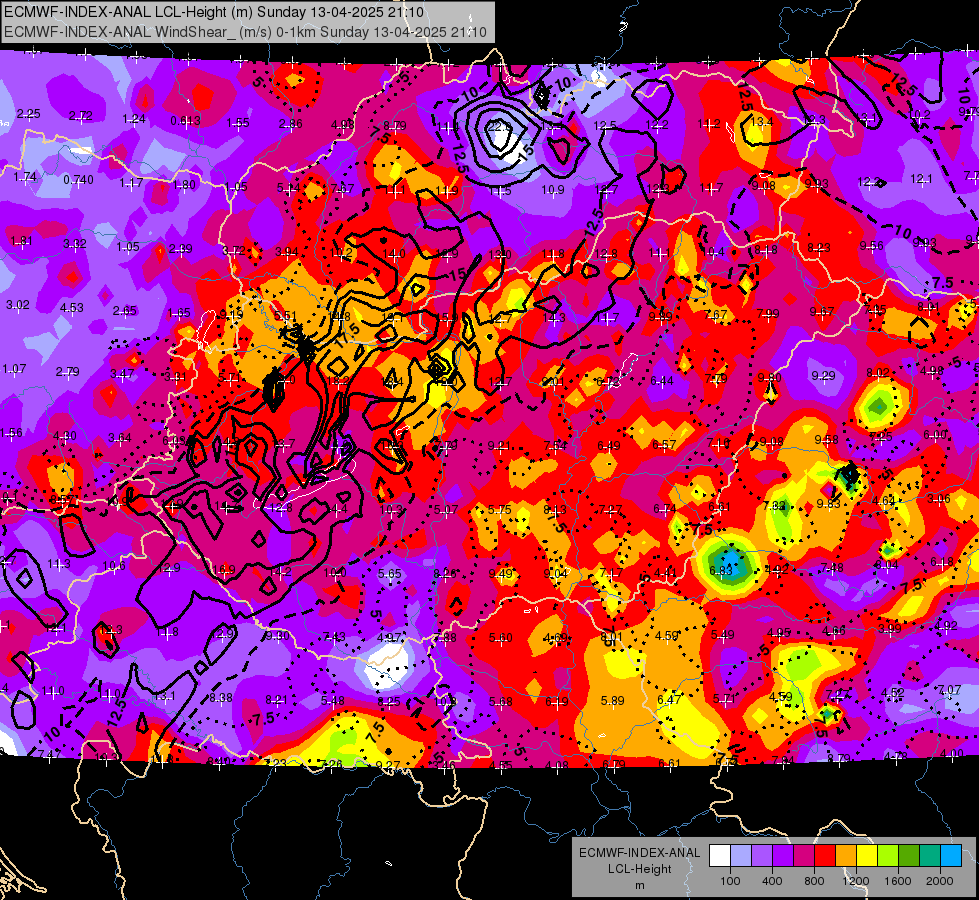
Task: Click the 1.07 wind shear value
Action: [14, 368]
